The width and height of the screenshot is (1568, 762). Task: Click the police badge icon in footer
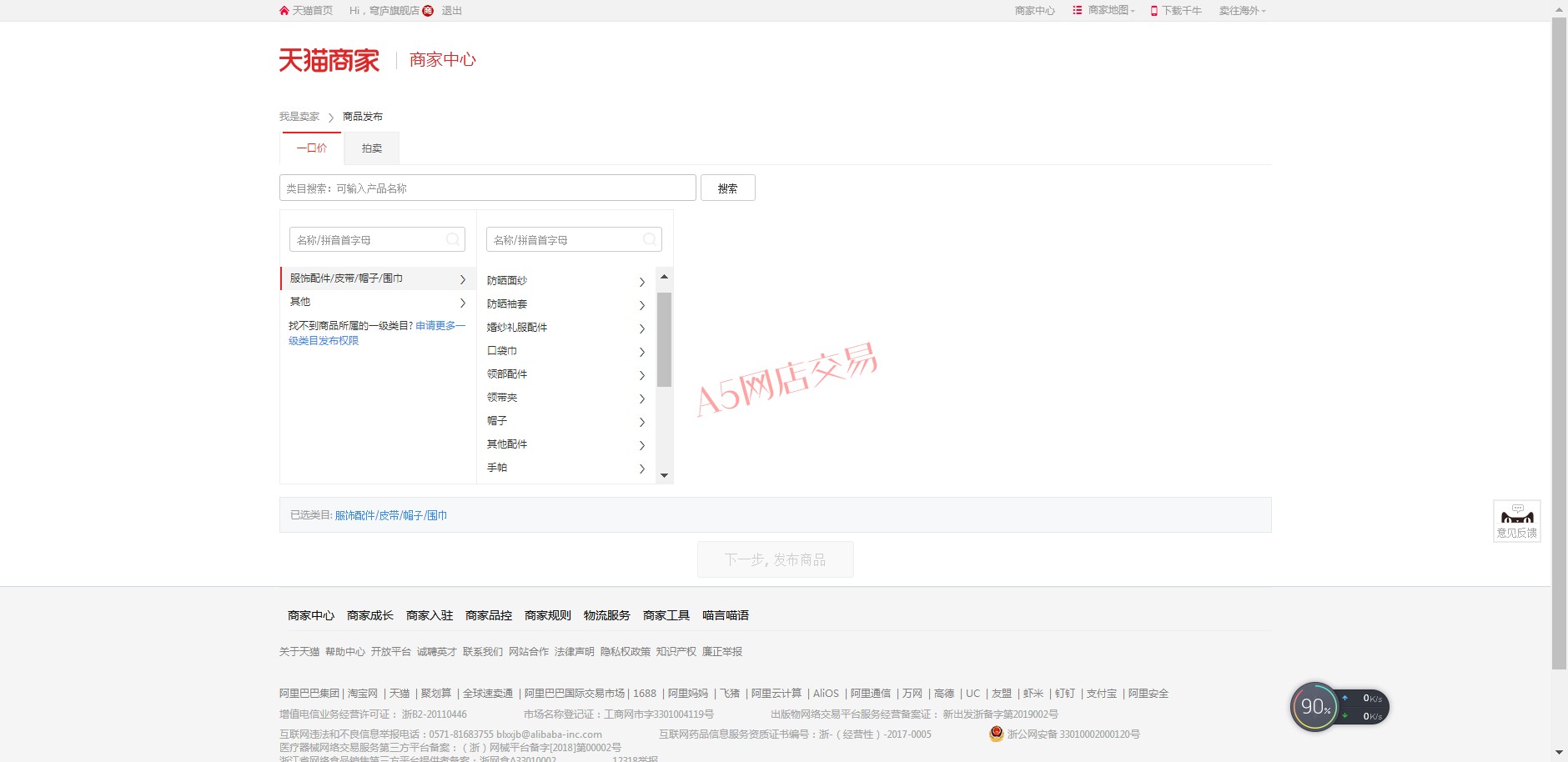tap(996, 734)
